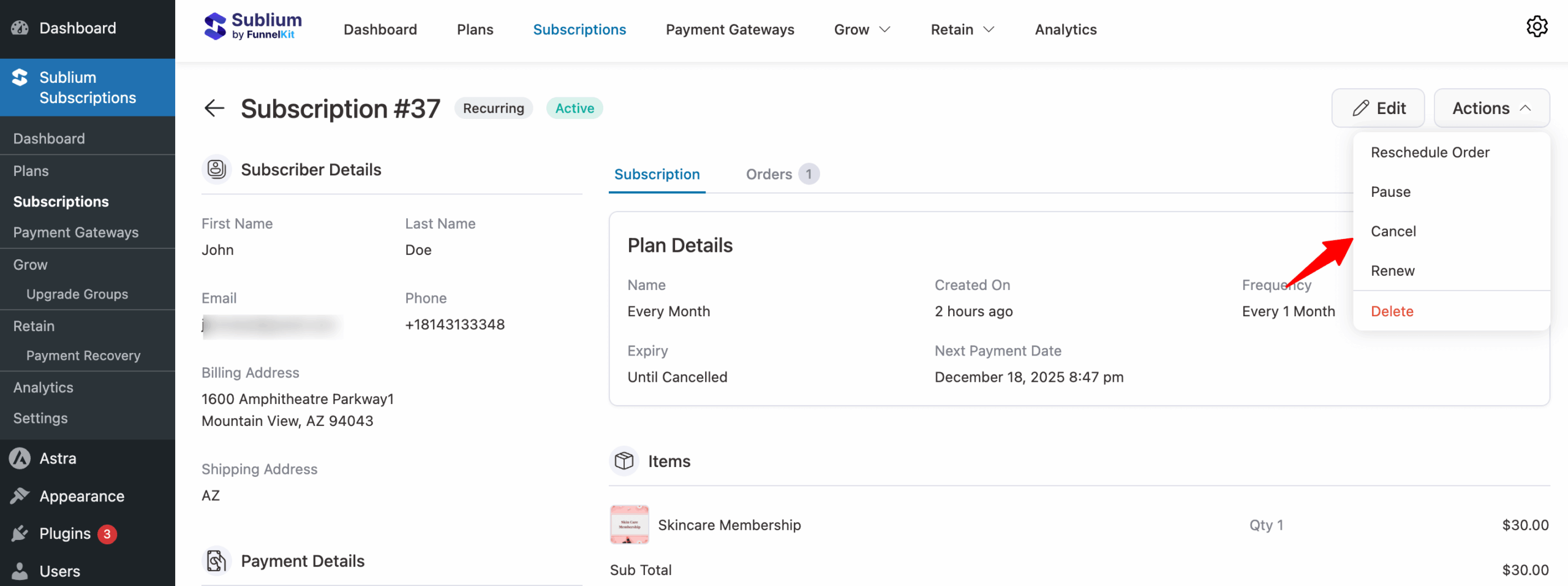This screenshot has height=586, width=1568.
Task: Expand the Grow dropdown menu
Action: 861,29
